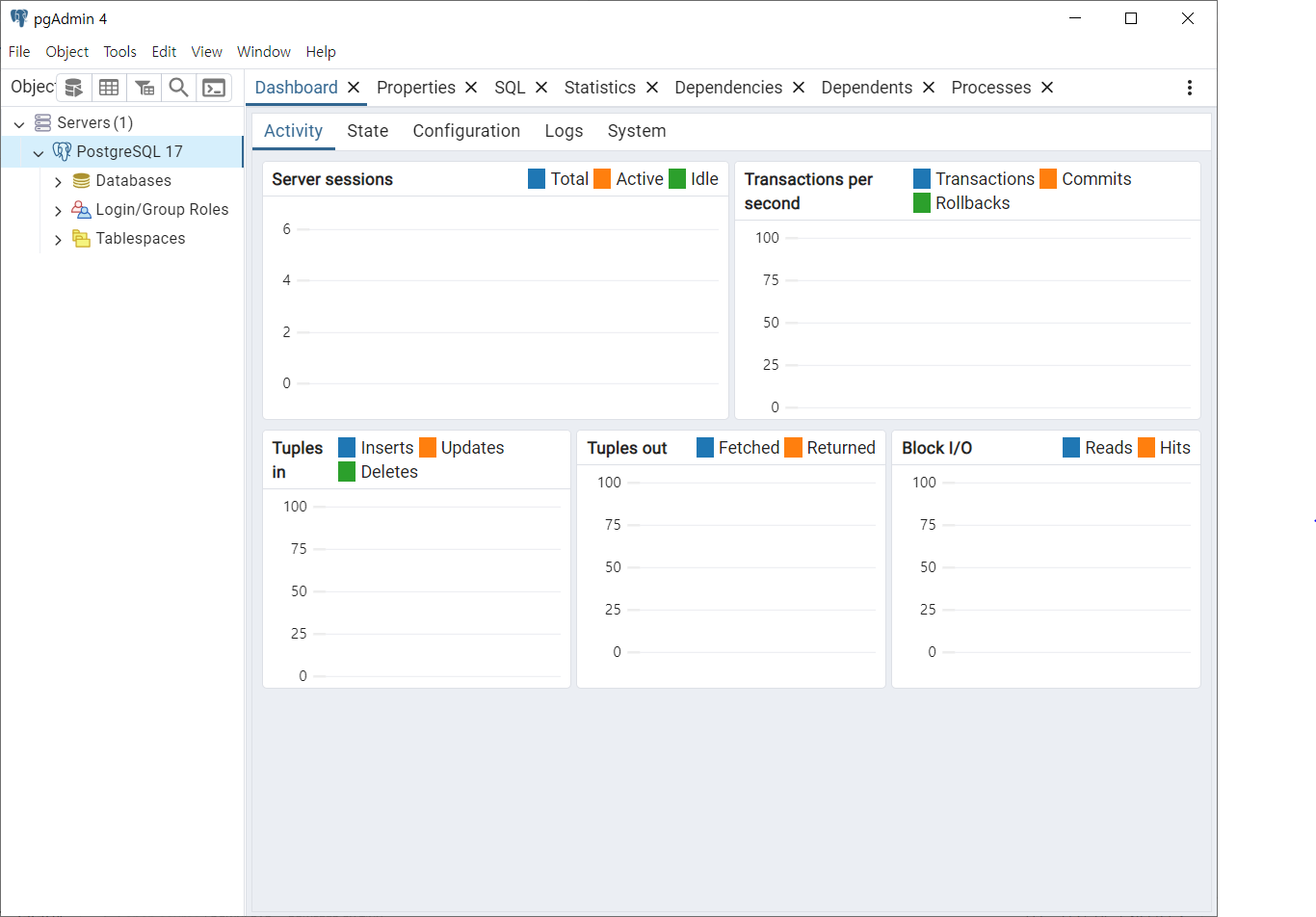The height and width of the screenshot is (917, 1316).
Task: Click the Server sessions chart title
Action: pos(332,179)
